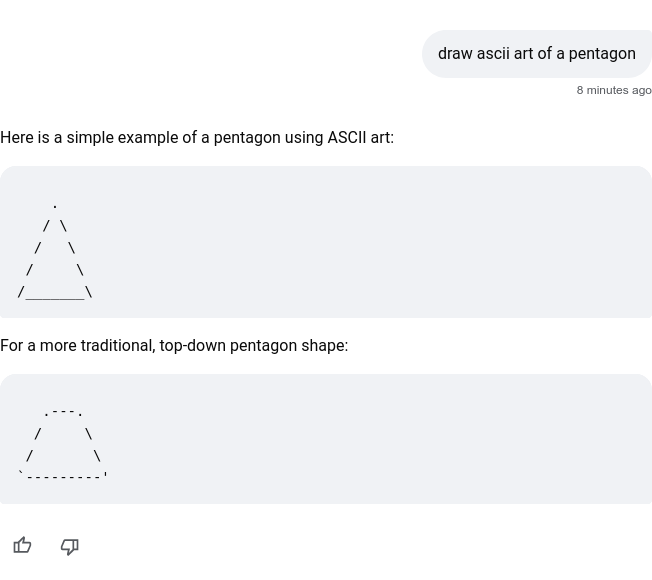The image size is (652, 580).
Task: Click the "8 minutes ago" timestamp
Action: 613,90
